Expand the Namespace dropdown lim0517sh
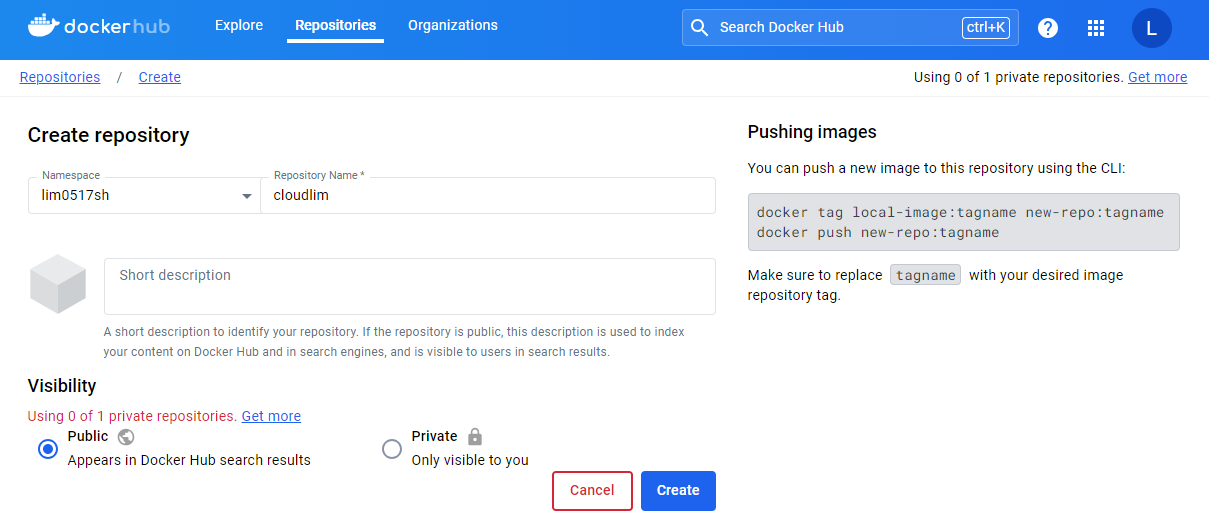 point(144,195)
